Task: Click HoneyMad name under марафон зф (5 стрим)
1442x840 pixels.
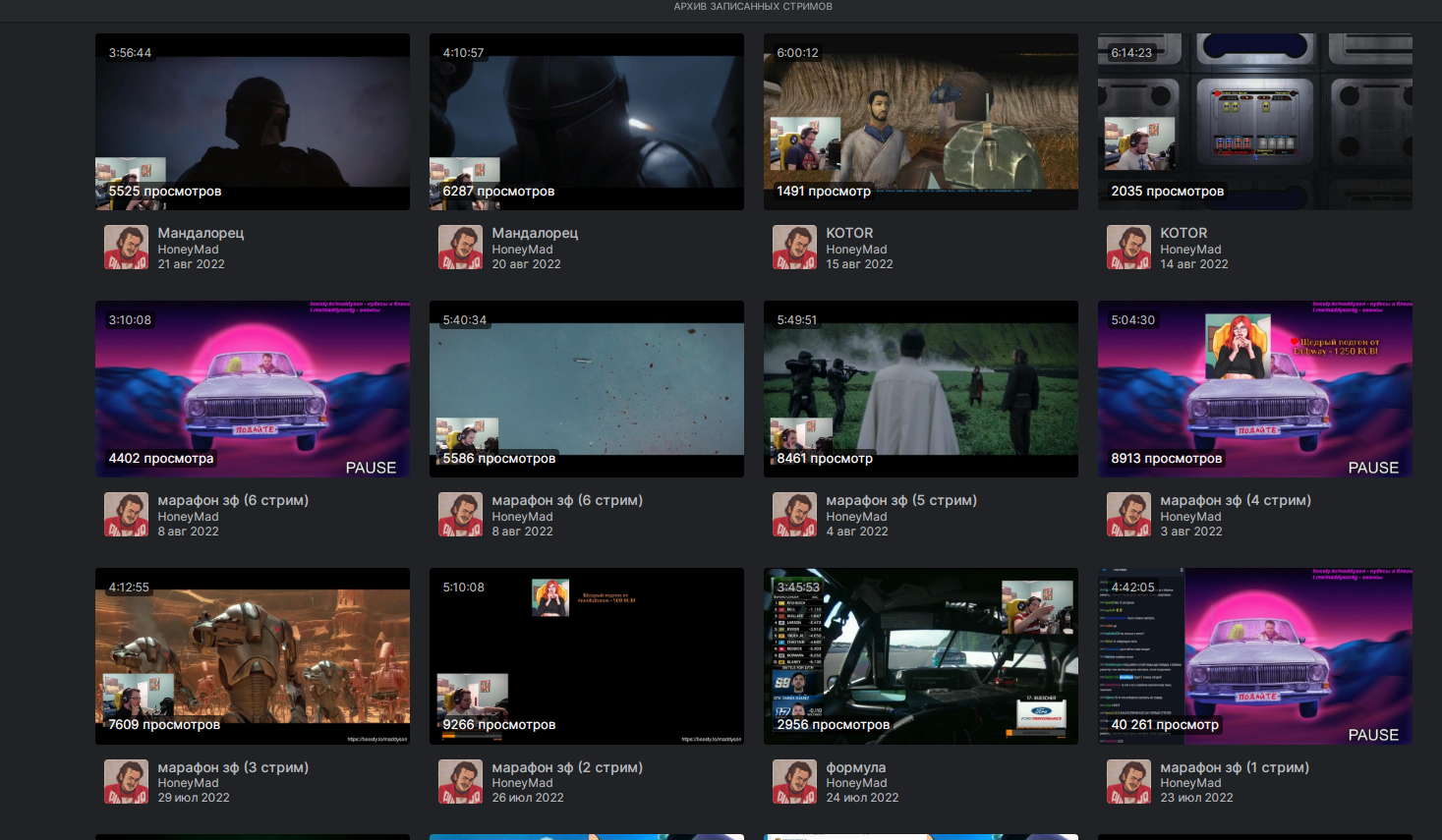Action: [856, 517]
